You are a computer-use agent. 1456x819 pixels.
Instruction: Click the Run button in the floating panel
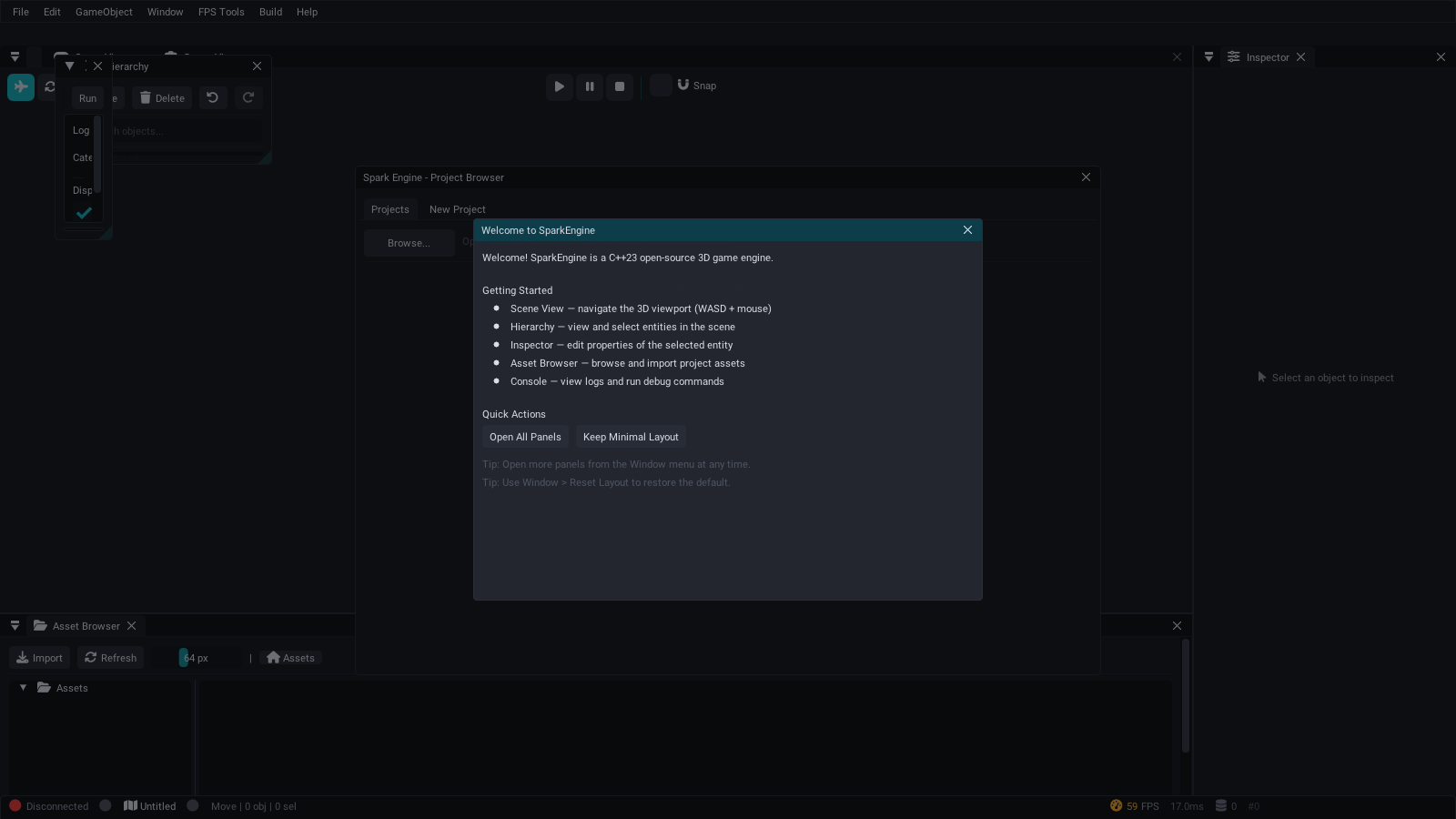[x=87, y=98]
